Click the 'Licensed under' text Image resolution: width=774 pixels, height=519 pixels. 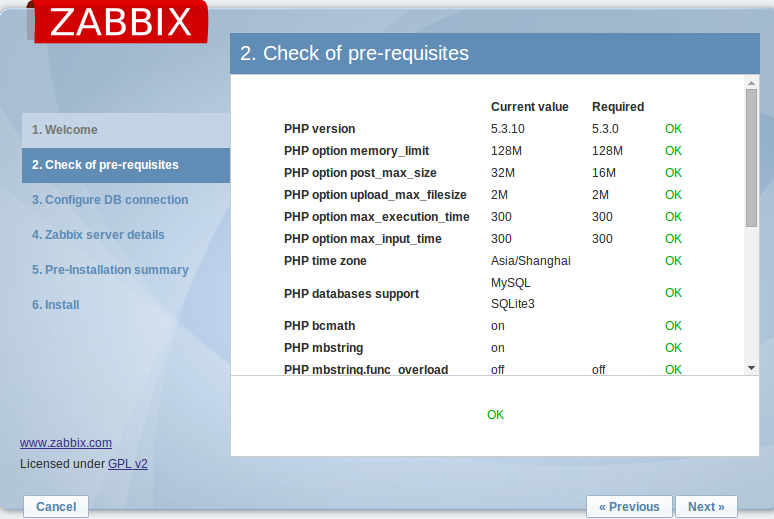[x=62, y=464]
